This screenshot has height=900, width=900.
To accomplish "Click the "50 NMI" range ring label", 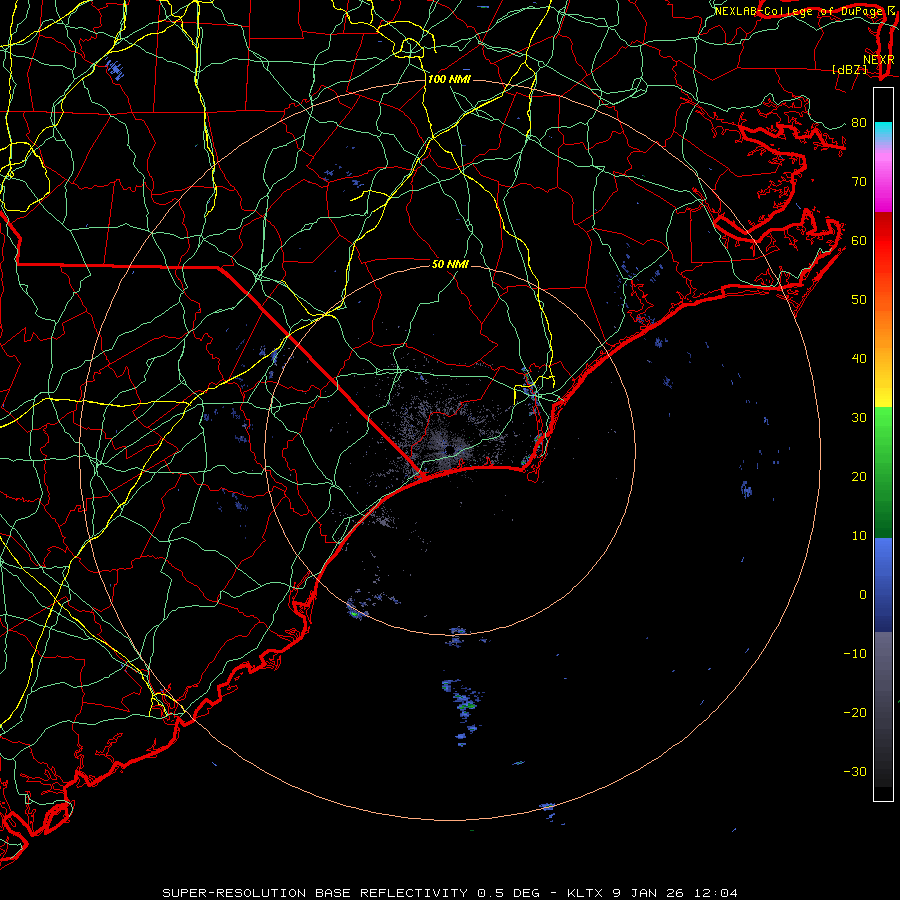I will (451, 265).
